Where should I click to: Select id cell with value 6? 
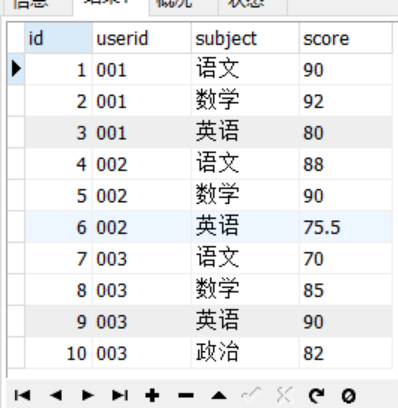tap(59, 227)
